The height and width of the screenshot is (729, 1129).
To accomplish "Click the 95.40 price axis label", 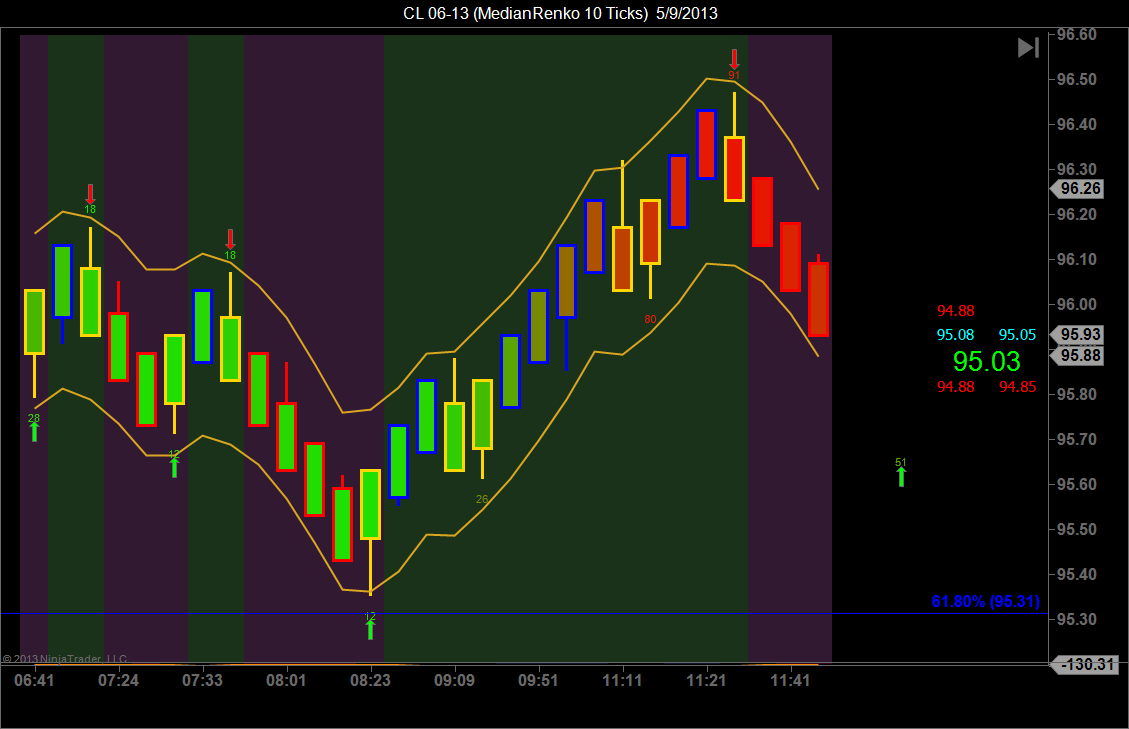I will [x=1076, y=575].
